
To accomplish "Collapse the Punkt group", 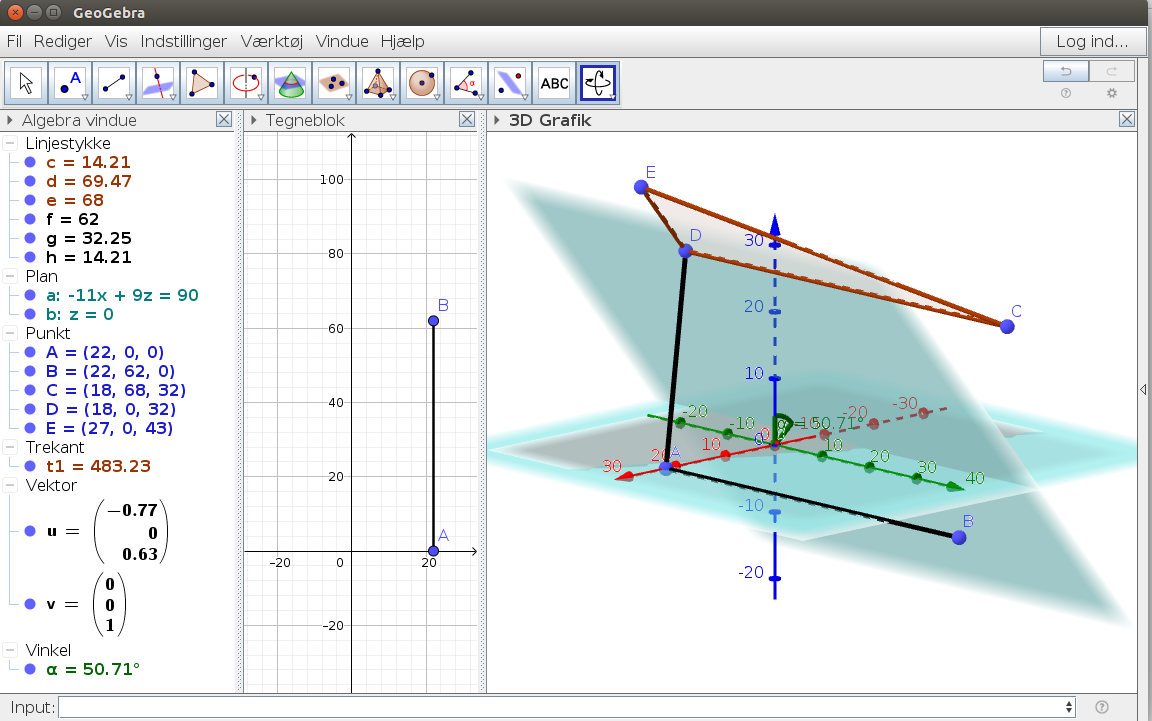I will click(x=10, y=334).
